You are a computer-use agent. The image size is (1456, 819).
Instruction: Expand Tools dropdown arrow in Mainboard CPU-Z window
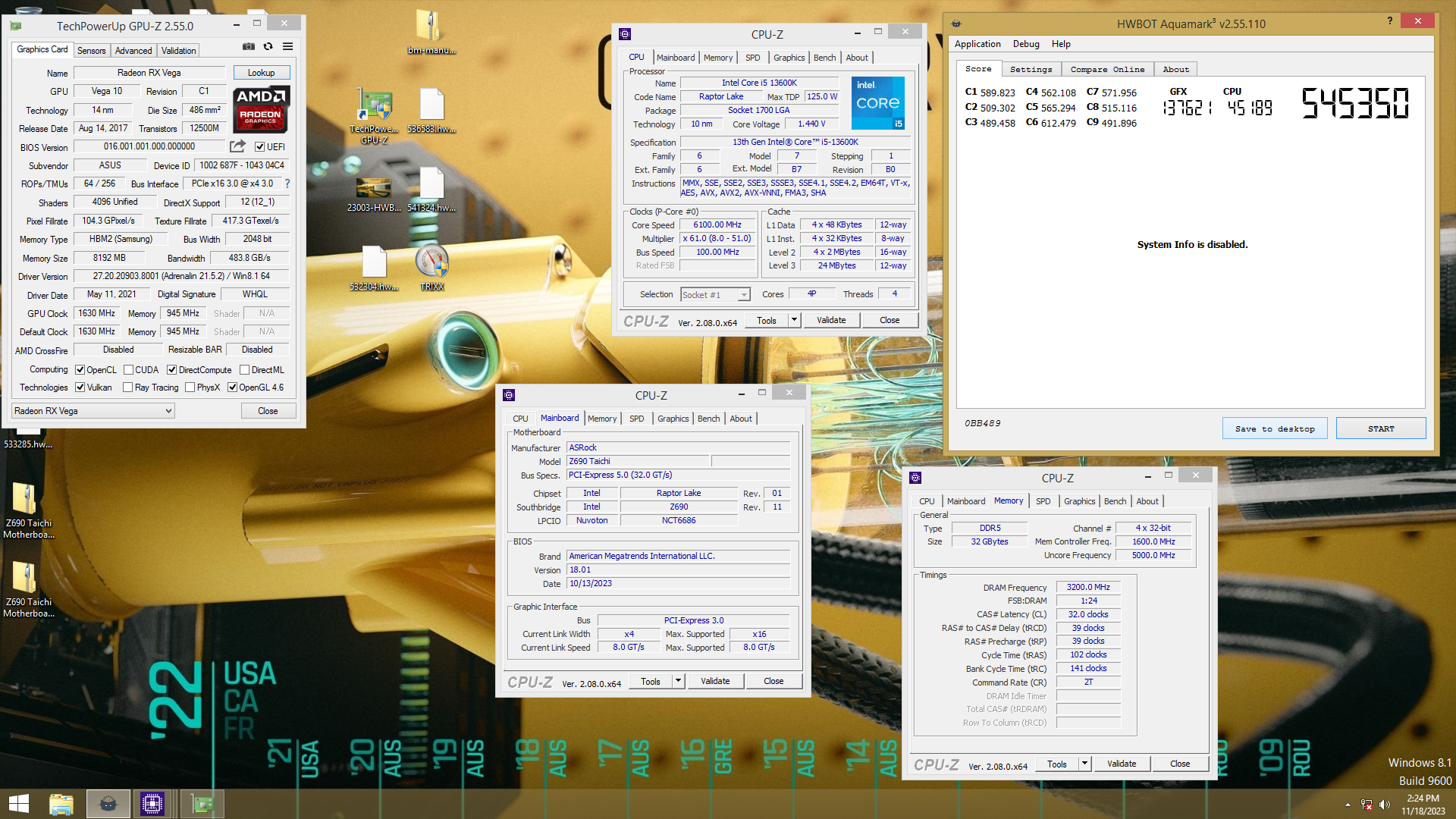point(679,681)
